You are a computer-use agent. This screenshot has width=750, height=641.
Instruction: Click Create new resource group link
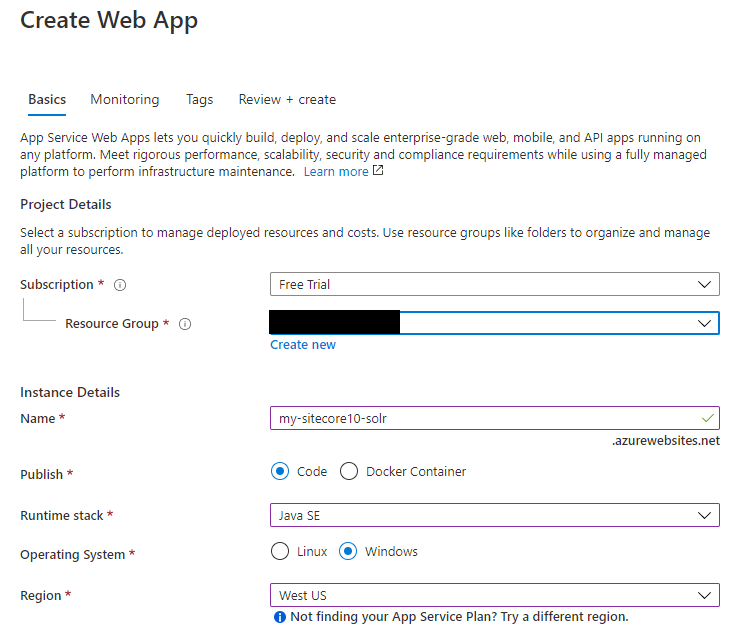click(303, 345)
